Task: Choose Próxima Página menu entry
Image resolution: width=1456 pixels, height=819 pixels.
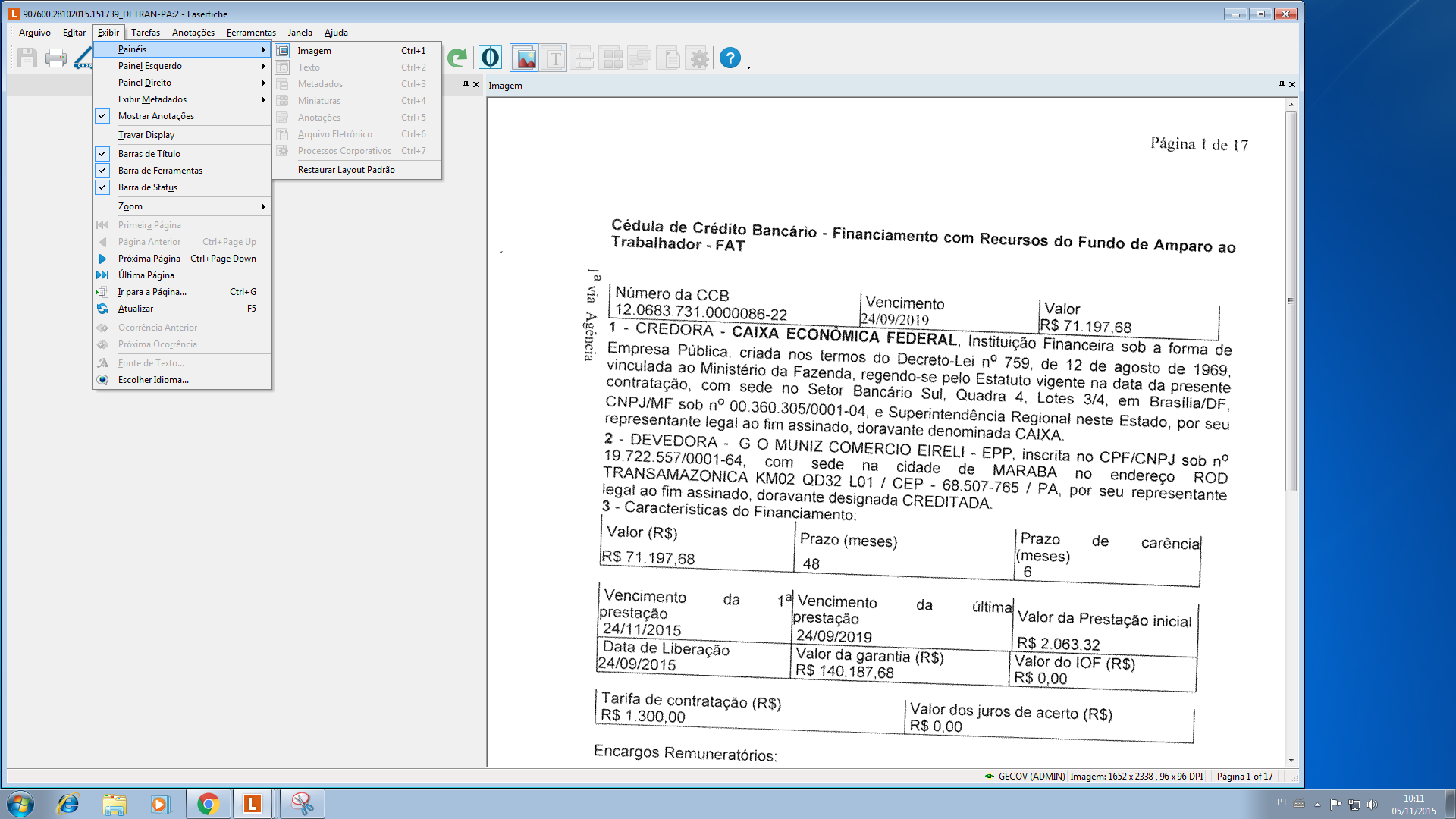Action: [149, 259]
